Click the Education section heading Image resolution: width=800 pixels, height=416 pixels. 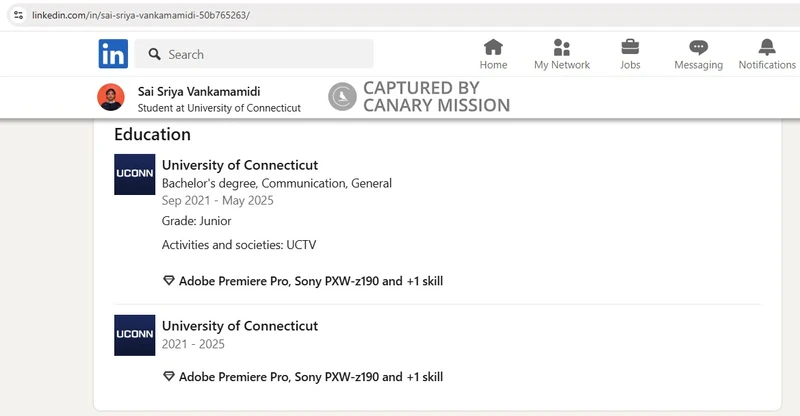point(153,134)
